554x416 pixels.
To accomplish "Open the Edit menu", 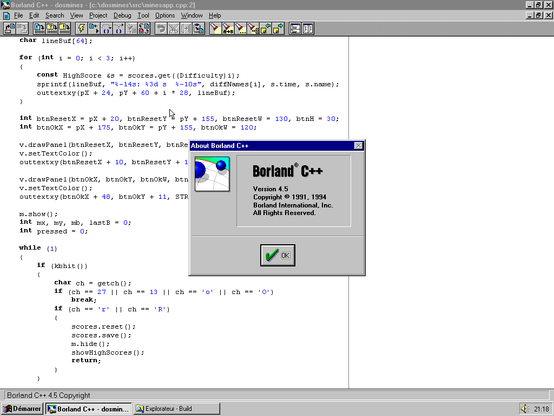I will coord(34,16).
